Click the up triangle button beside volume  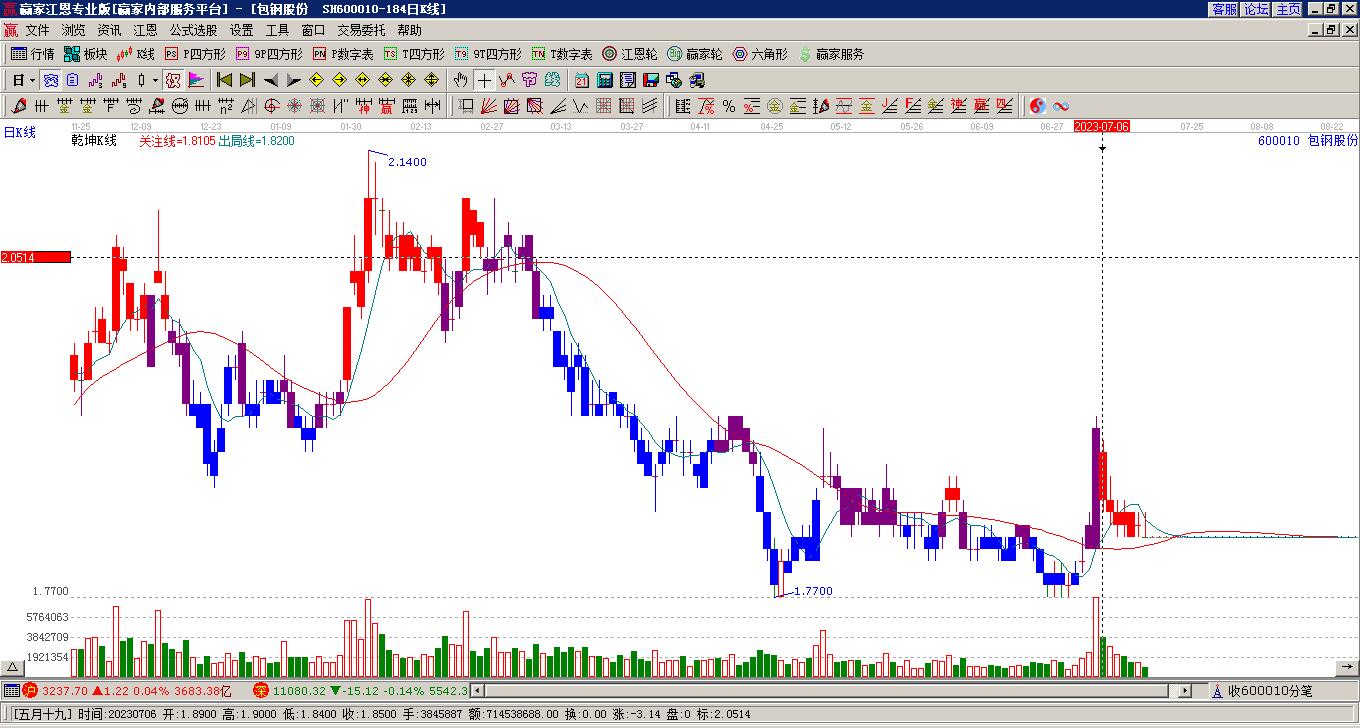(13, 667)
